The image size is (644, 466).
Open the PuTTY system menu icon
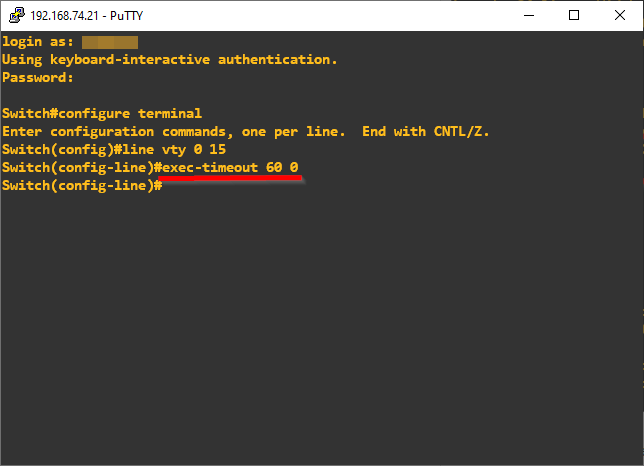coord(16,15)
